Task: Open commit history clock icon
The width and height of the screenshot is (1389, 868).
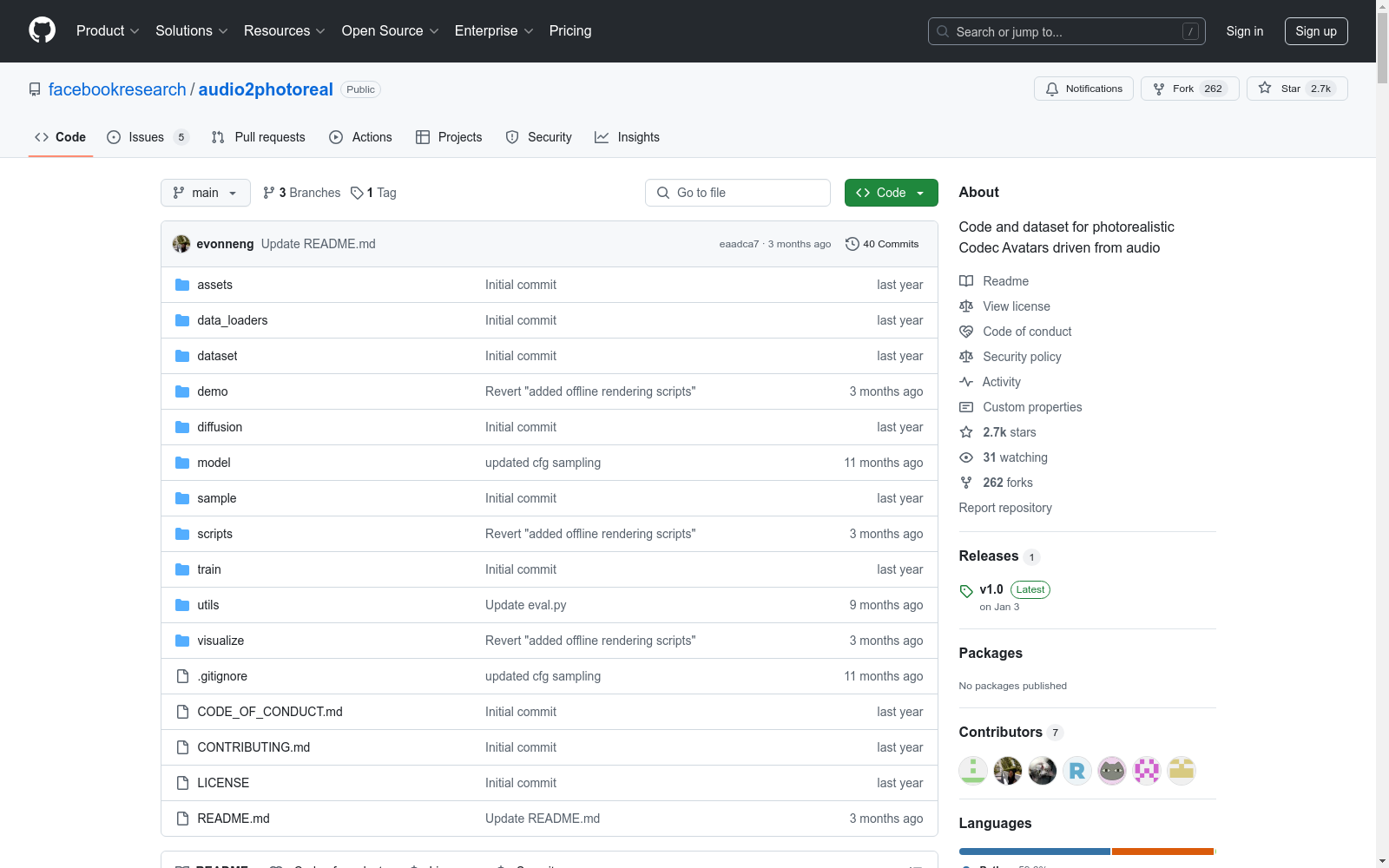Action: tap(852, 244)
